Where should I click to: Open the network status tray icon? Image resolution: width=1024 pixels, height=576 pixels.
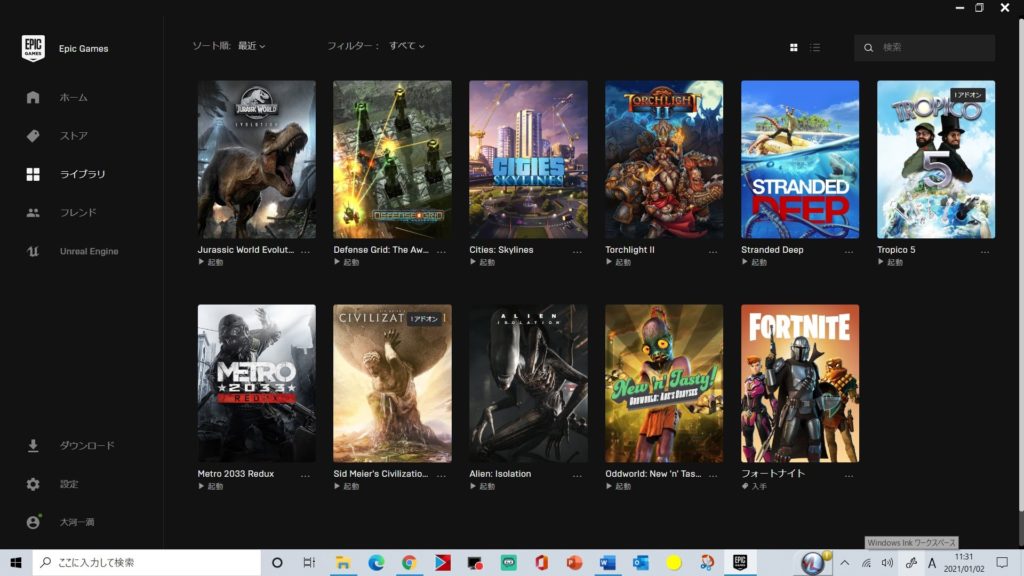867,563
